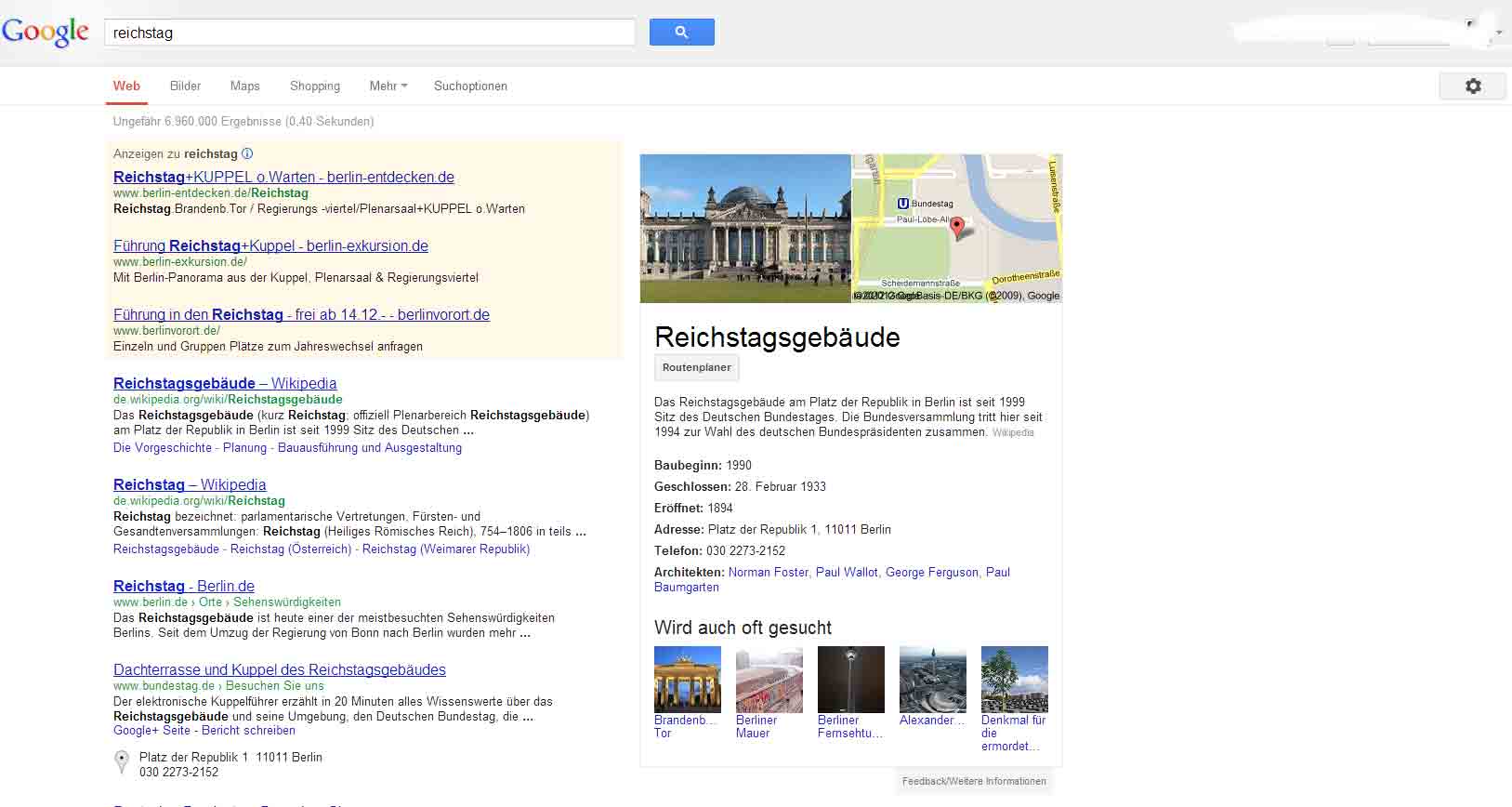Open Brandenburger Tor thumbnail
1512x807 pixels.
688,680
